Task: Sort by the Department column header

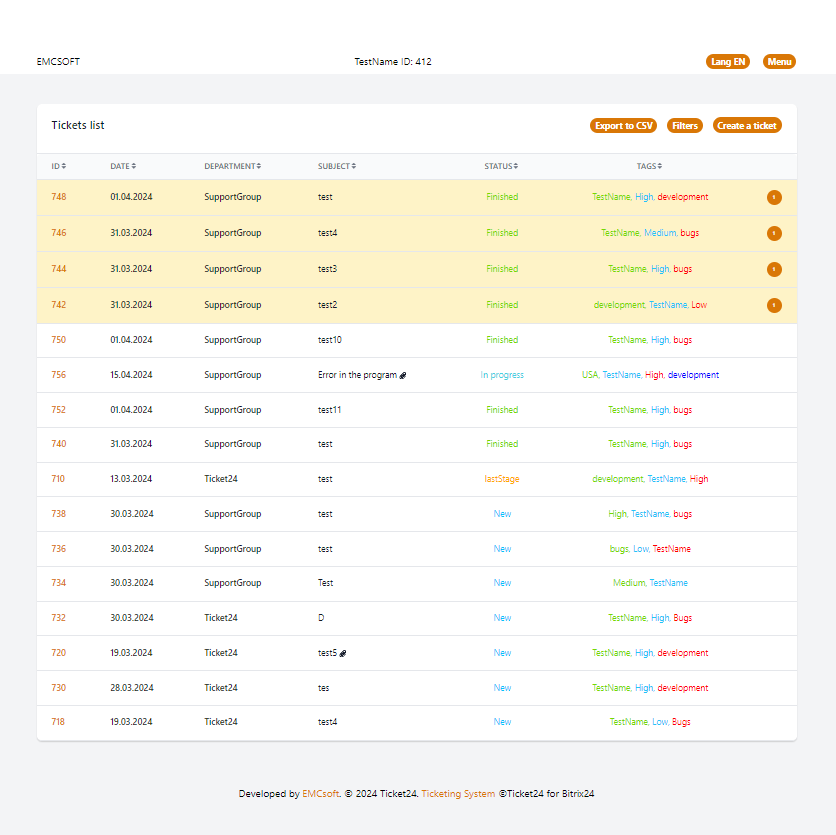Action: [x=232, y=166]
